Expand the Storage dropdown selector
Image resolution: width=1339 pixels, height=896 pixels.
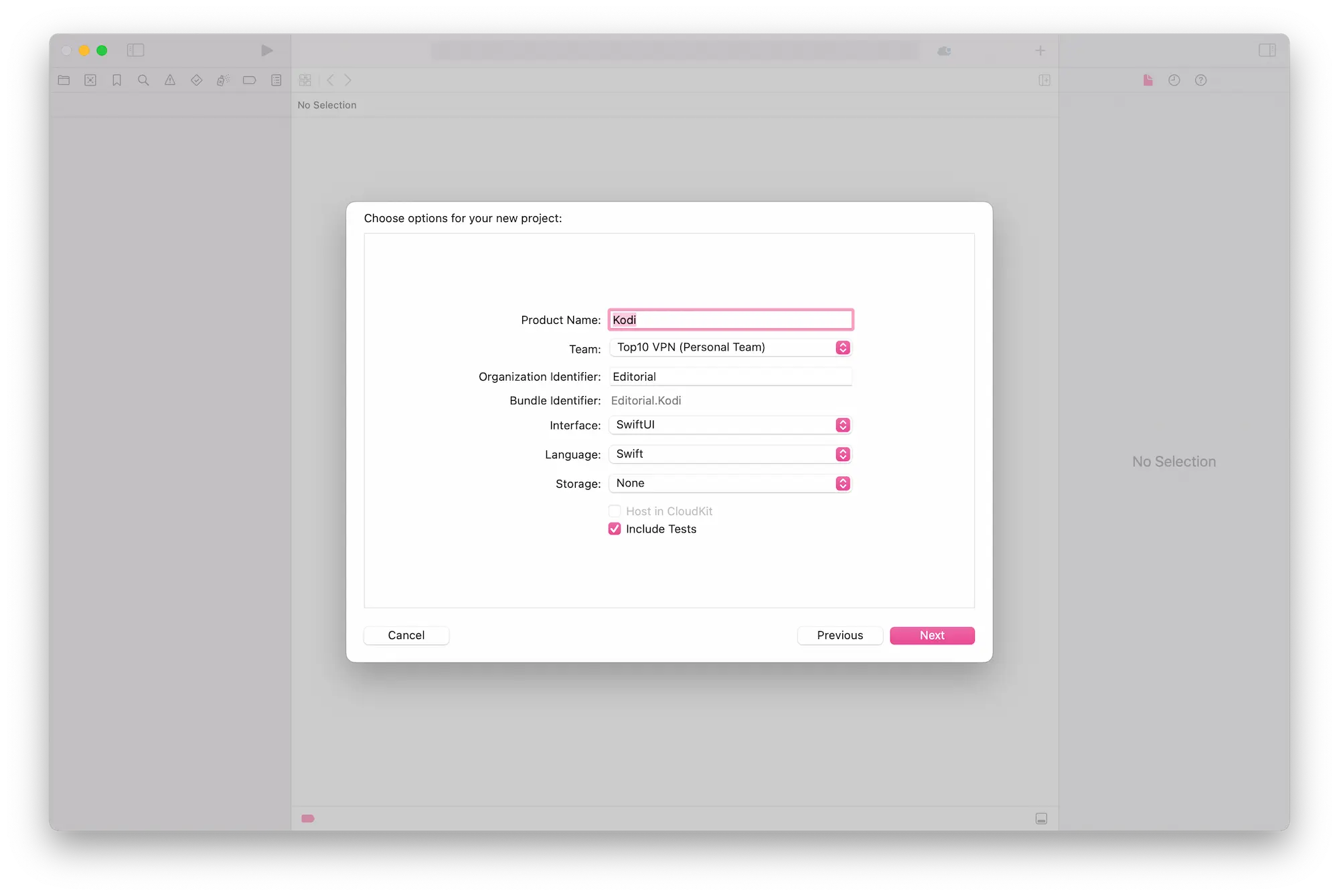tap(843, 483)
